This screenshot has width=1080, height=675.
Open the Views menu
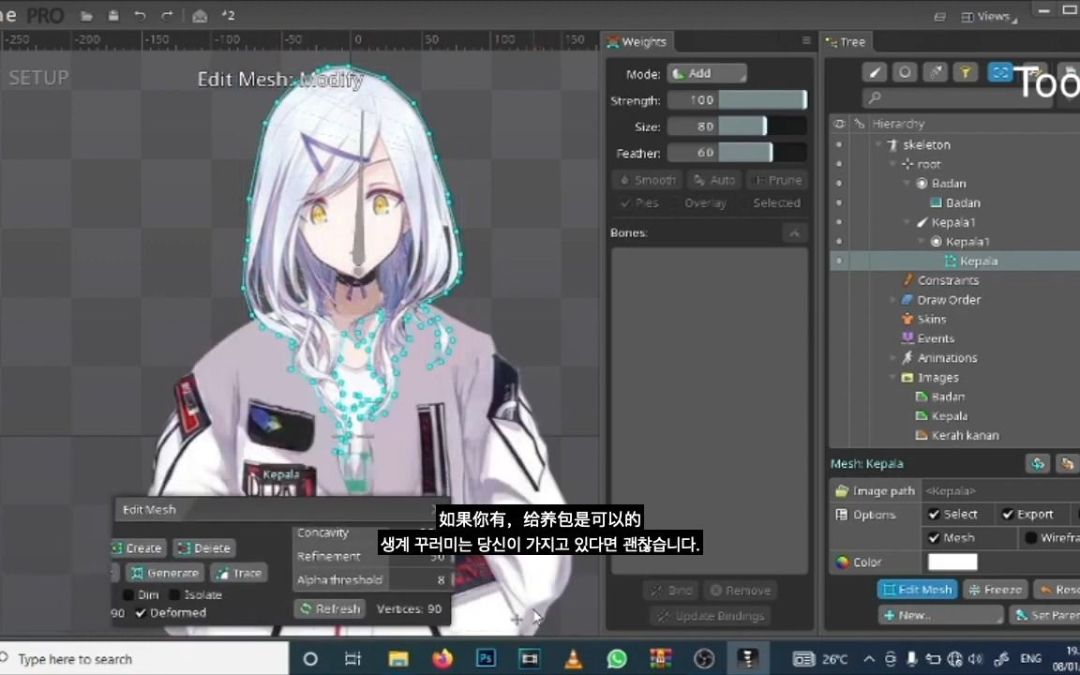tap(989, 17)
